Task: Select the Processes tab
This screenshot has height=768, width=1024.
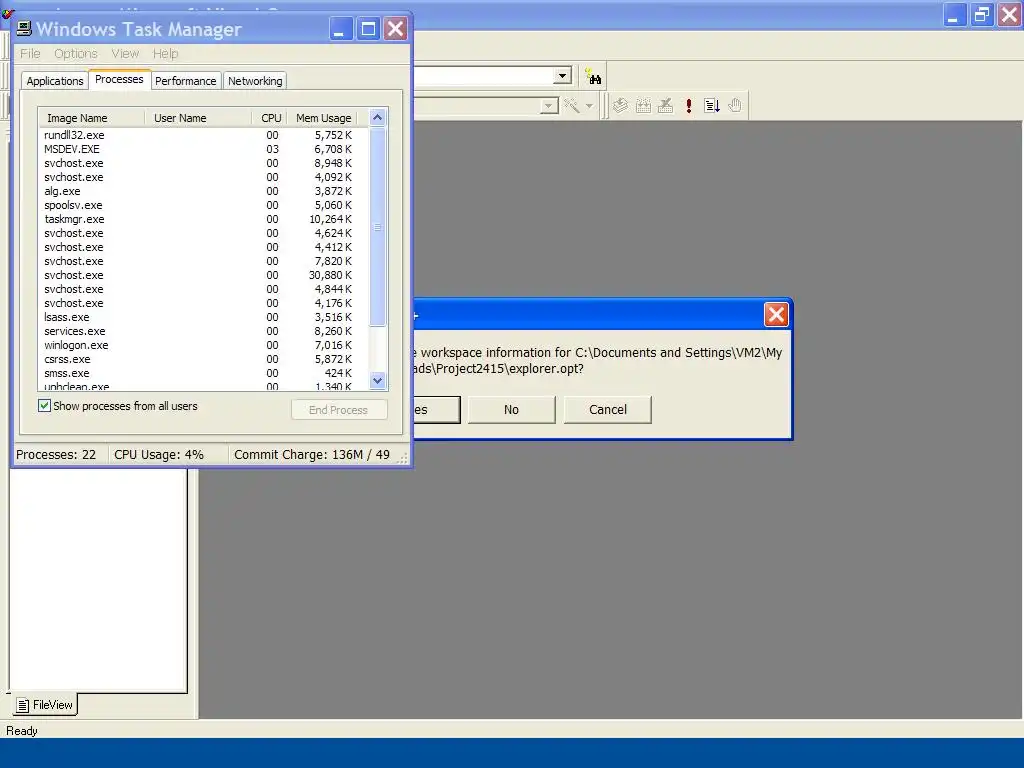Action: point(119,79)
